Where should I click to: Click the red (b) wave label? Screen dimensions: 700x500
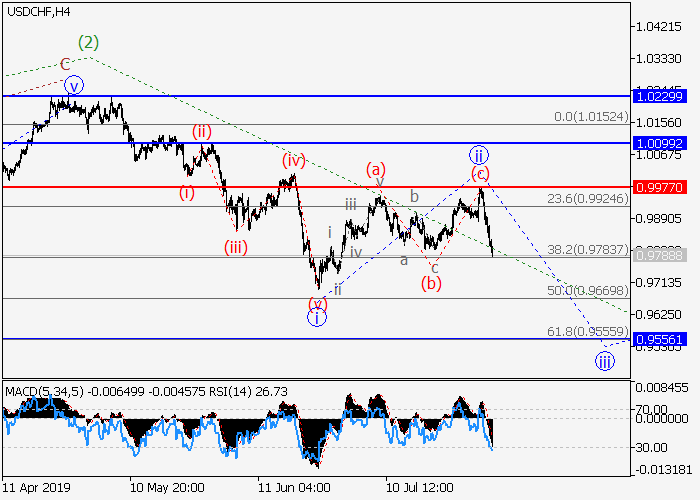pyautogui.click(x=431, y=282)
